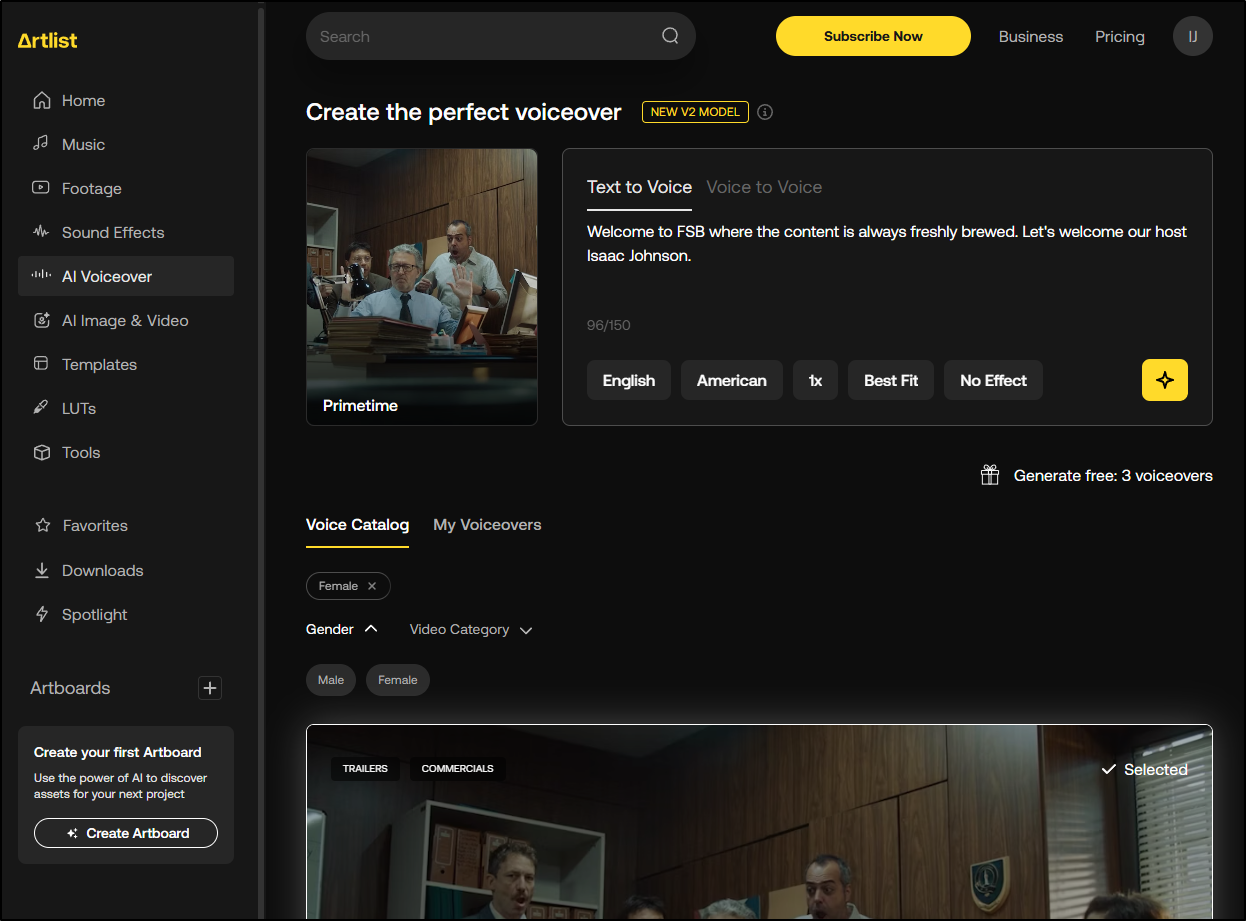Click the Primetime voice thumbnail
Viewport: 1246px width, 921px height.
pyautogui.click(x=422, y=287)
